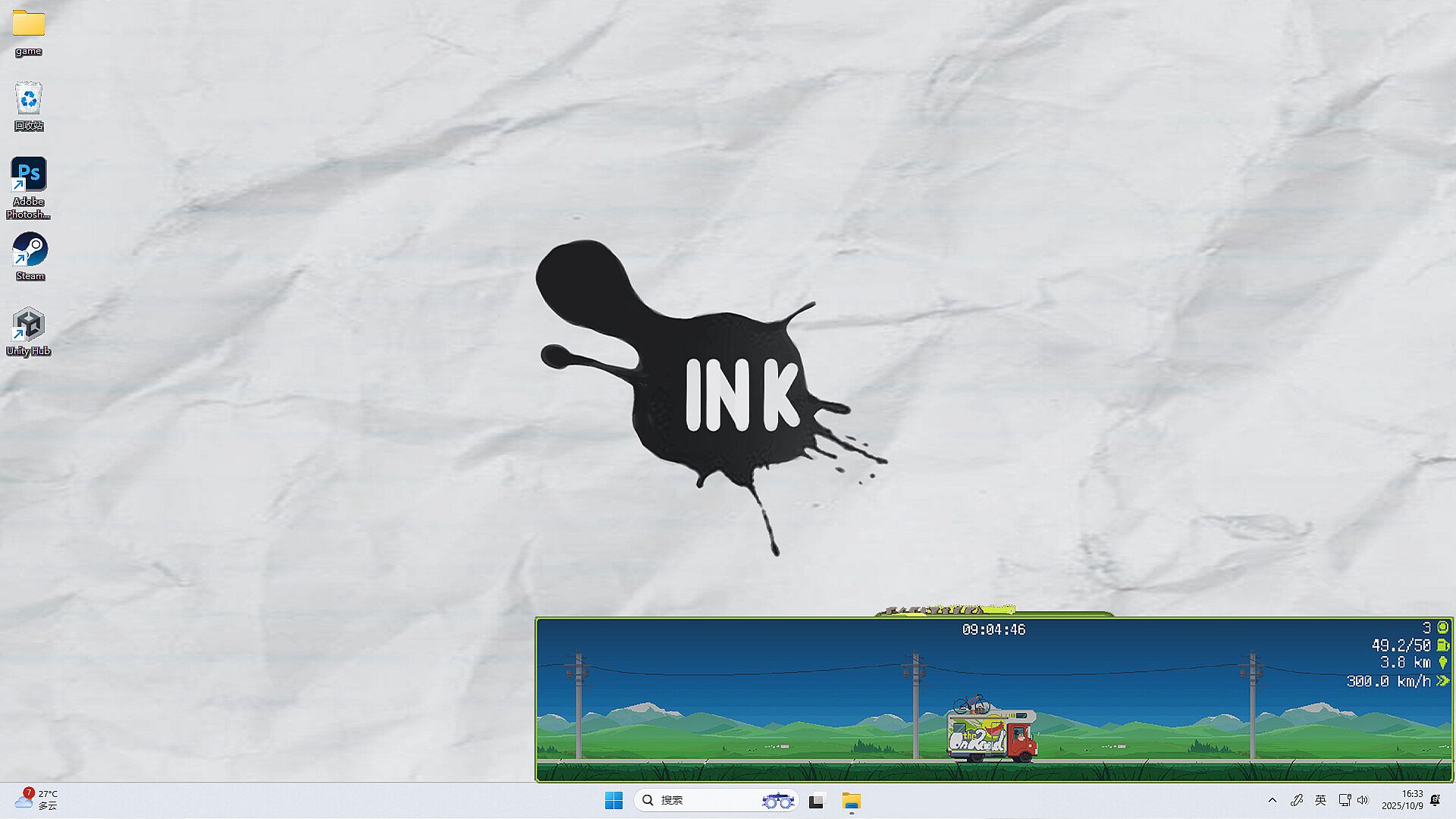Open Adobe Photoshop desktop shortcut
Screen dimensions: 1456x819
pos(29,175)
